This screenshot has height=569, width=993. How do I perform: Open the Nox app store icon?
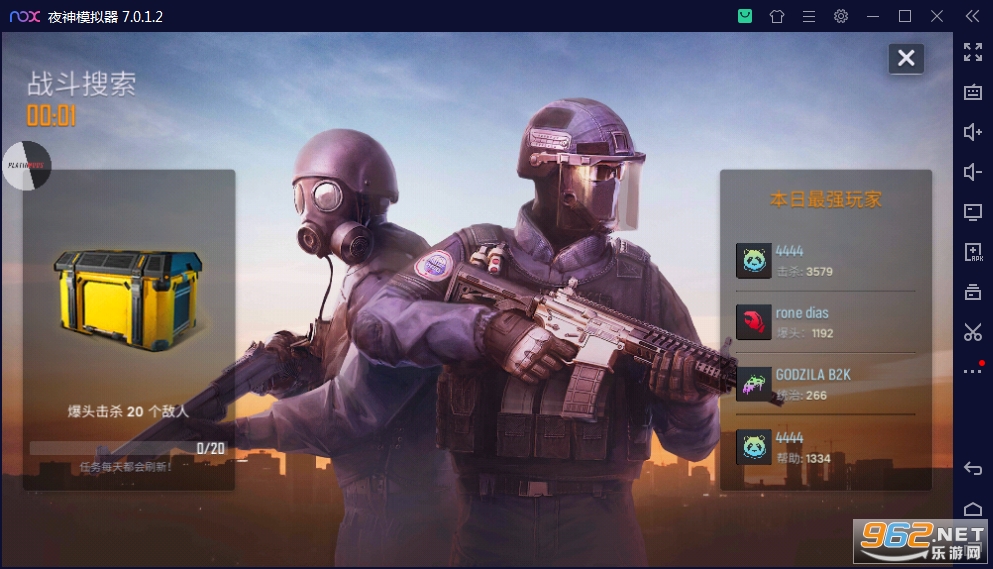[x=745, y=16]
